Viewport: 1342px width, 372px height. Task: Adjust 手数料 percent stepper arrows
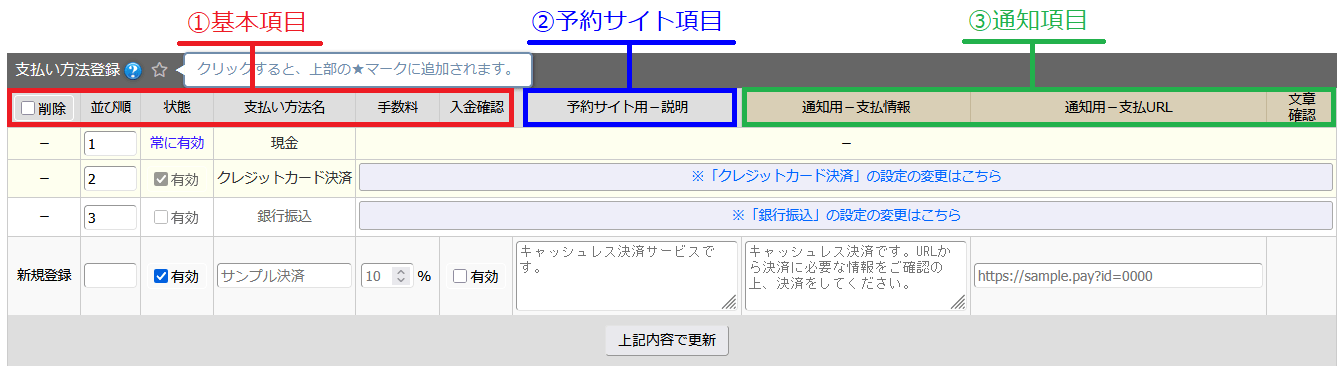pyautogui.click(x=402, y=276)
